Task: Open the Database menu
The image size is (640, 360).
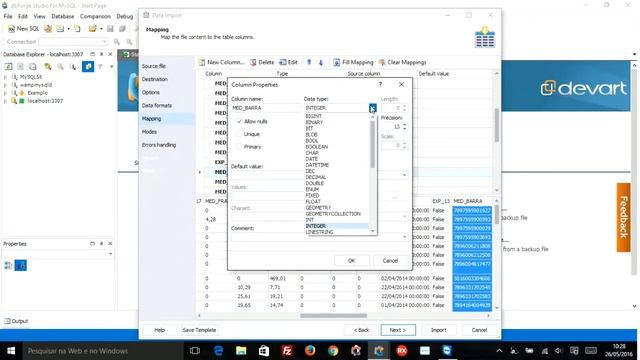Action: pyautogui.click(x=63, y=16)
